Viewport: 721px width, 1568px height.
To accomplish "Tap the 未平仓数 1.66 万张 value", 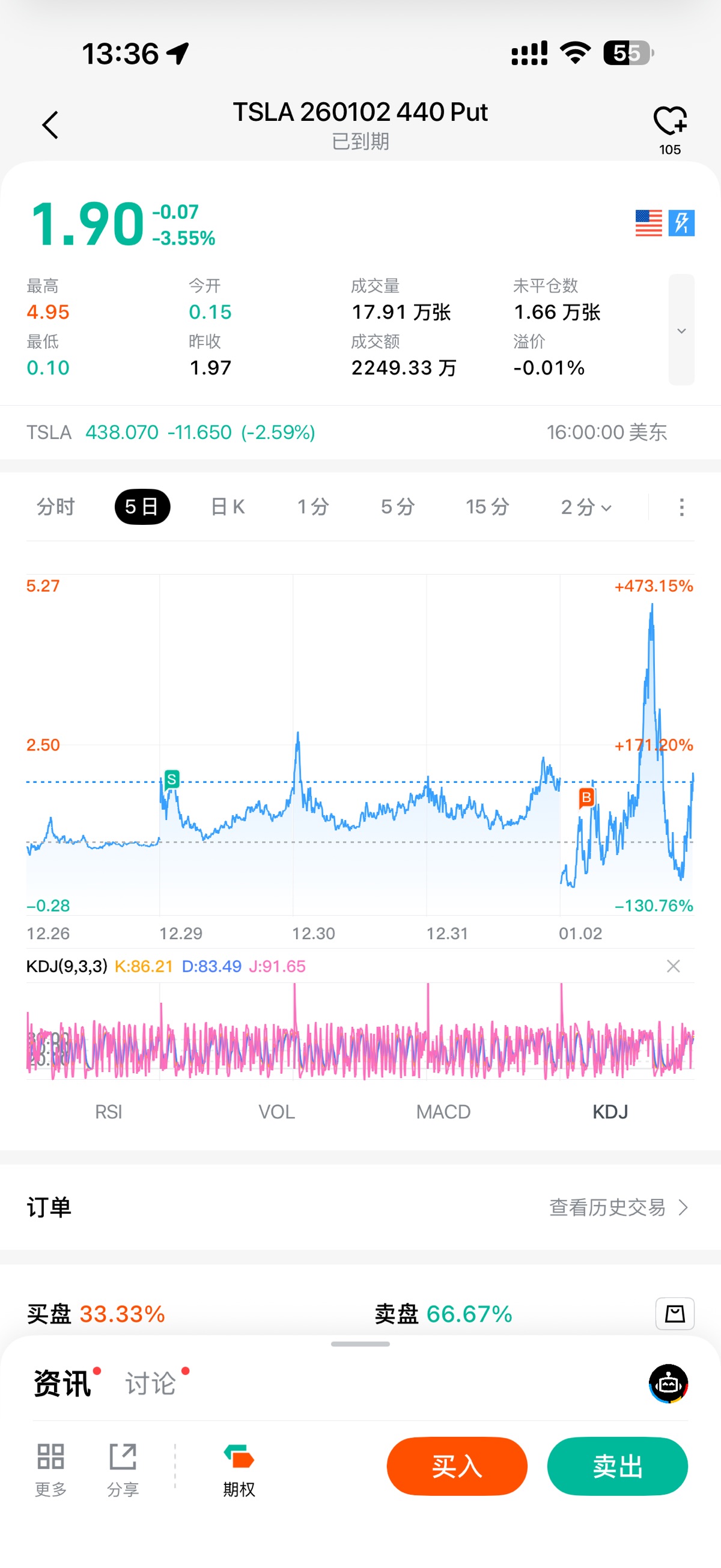I will tap(558, 311).
